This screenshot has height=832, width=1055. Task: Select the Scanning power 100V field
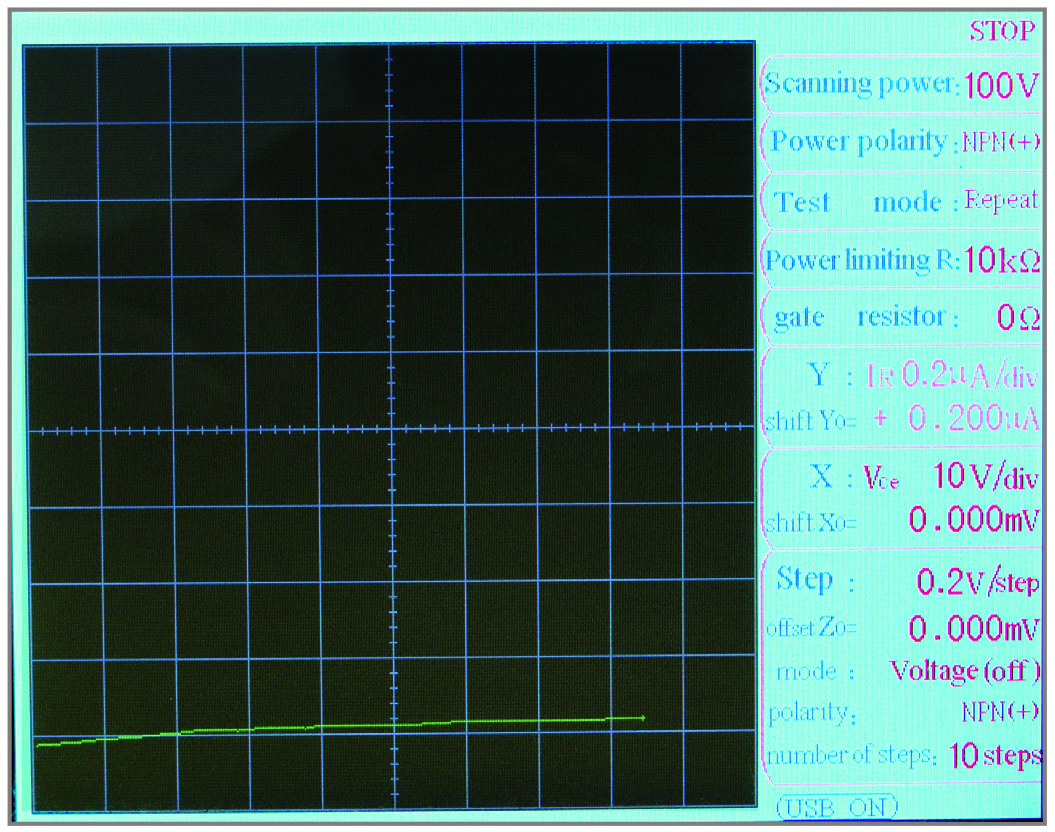[x=1001, y=86]
